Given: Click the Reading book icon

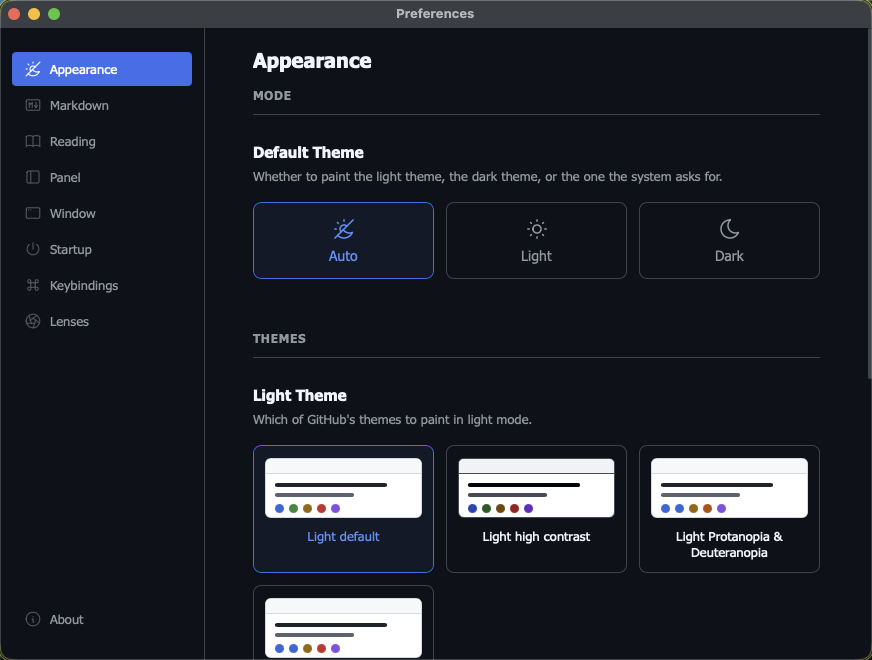Looking at the screenshot, I should pos(33,141).
